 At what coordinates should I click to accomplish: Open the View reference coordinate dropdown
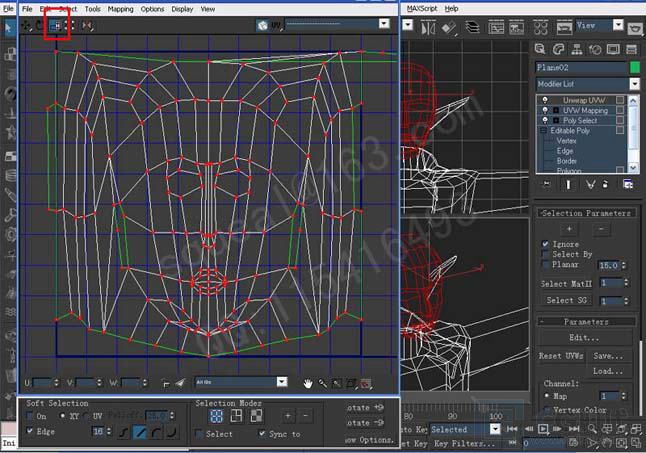(618, 25)
